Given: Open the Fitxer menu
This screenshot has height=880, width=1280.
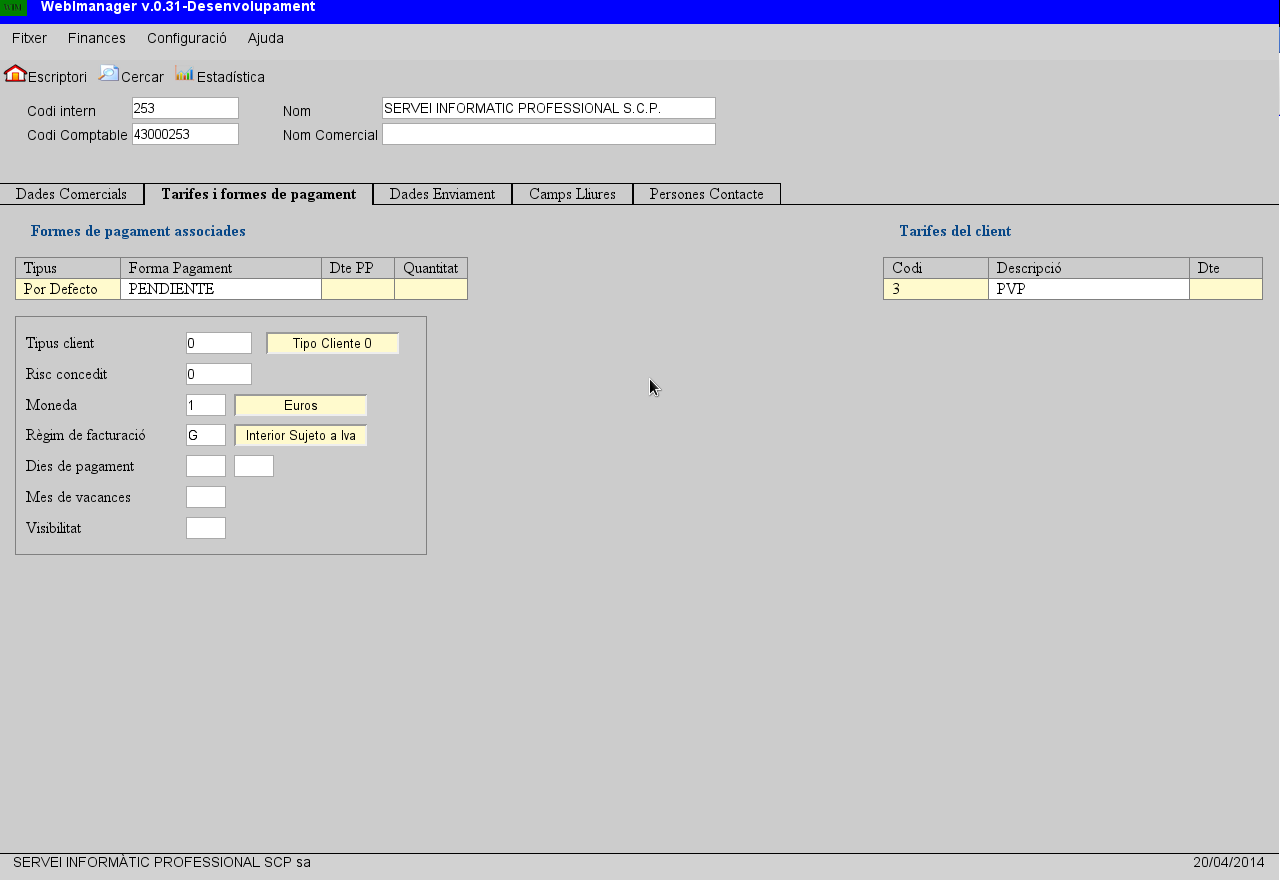Looking at the screenshot, I should click(29, 38).
